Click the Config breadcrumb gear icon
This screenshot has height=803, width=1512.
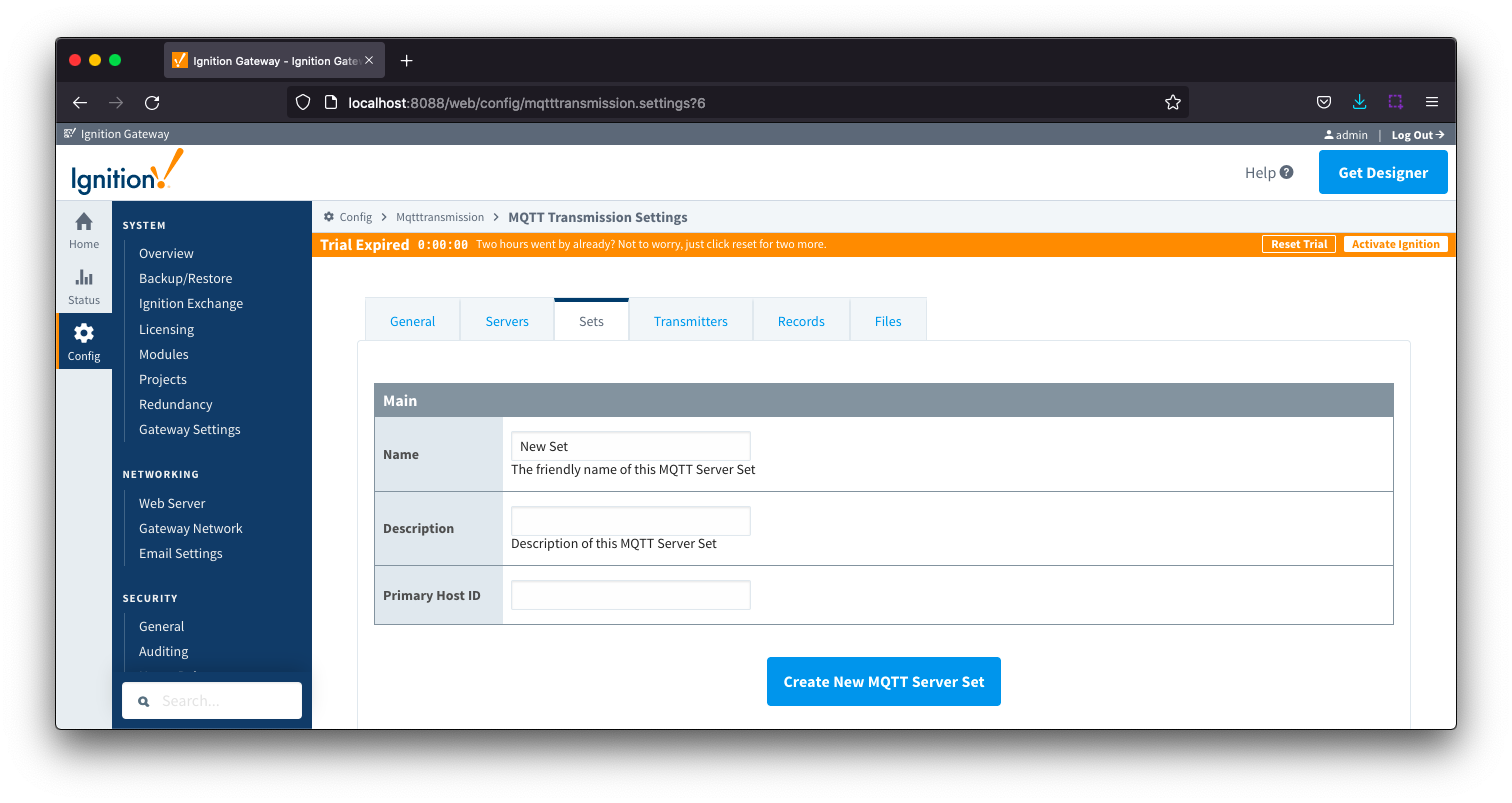[329, 217]
